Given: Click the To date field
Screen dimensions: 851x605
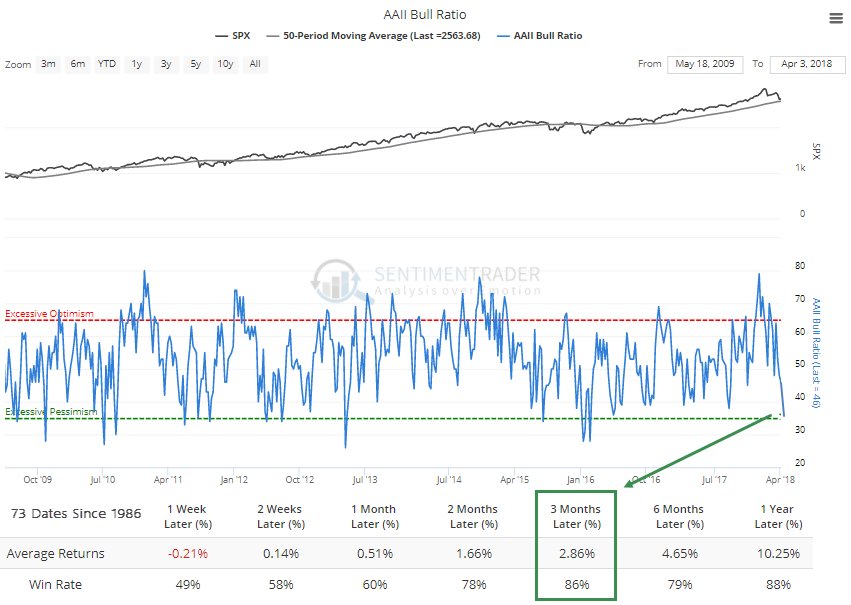Looking at the screenshot, I should (x=807, y=64).
